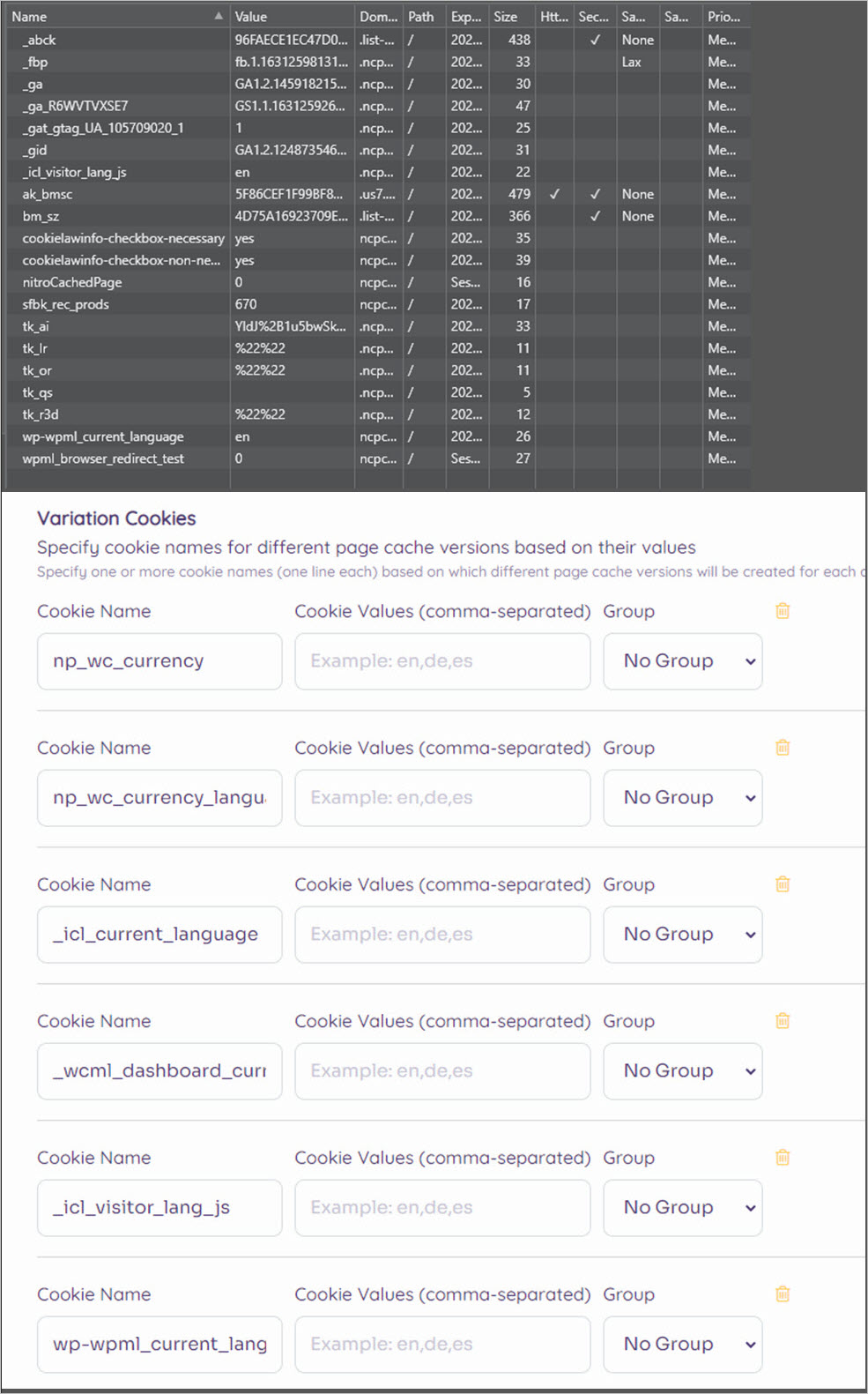Select the wp-wpml_current_language cookie row

click(379, 436)
